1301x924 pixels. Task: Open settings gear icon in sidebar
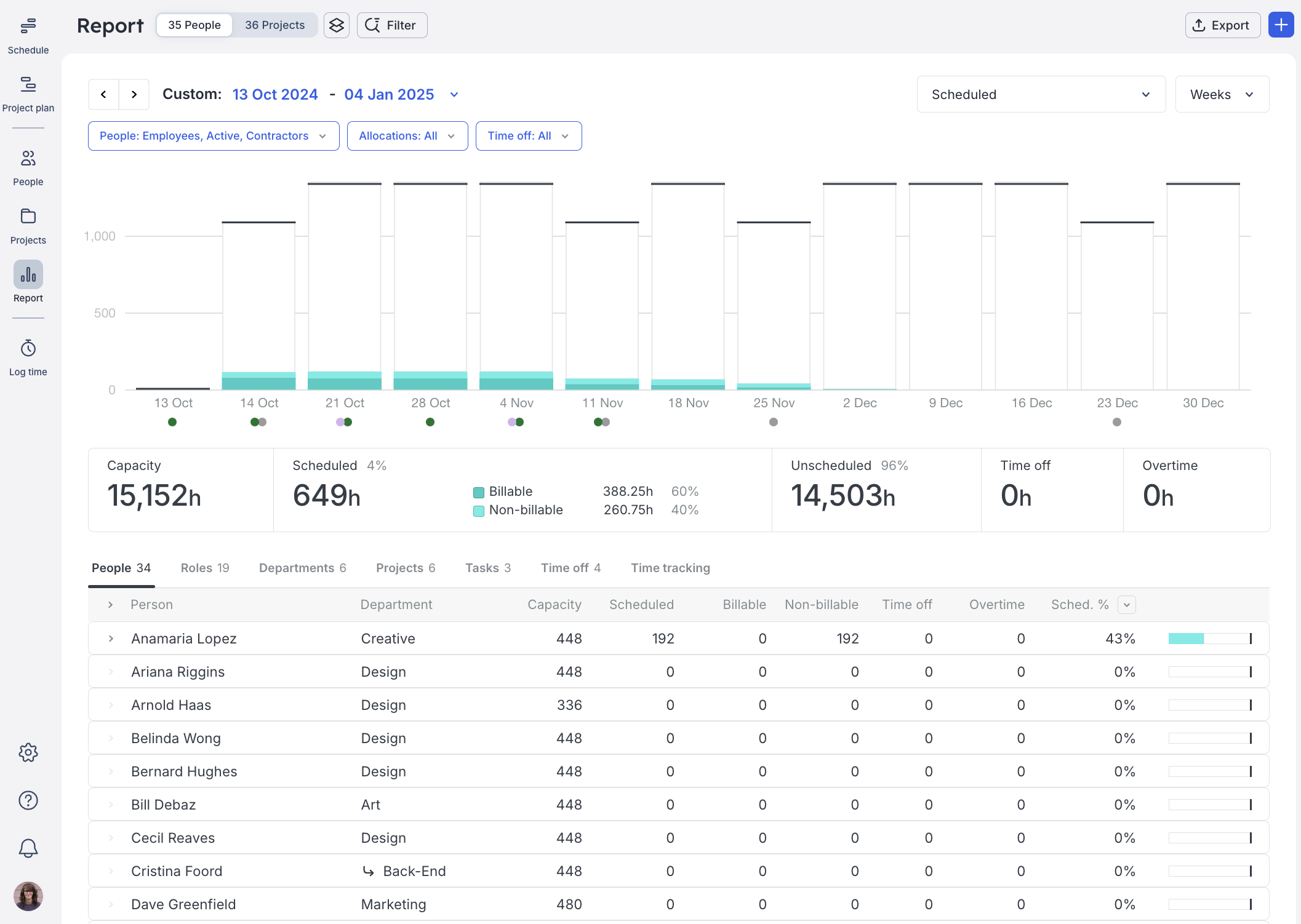point(28,752)
